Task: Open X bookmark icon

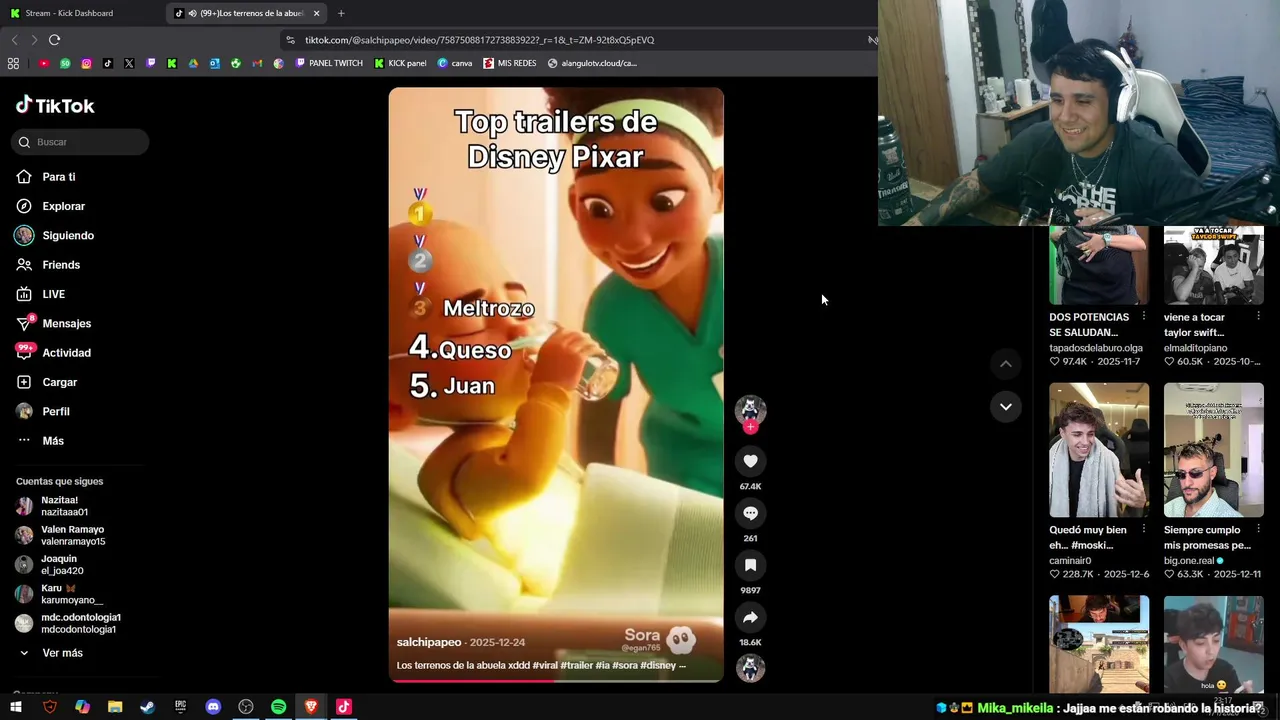Action: (129, 63)
